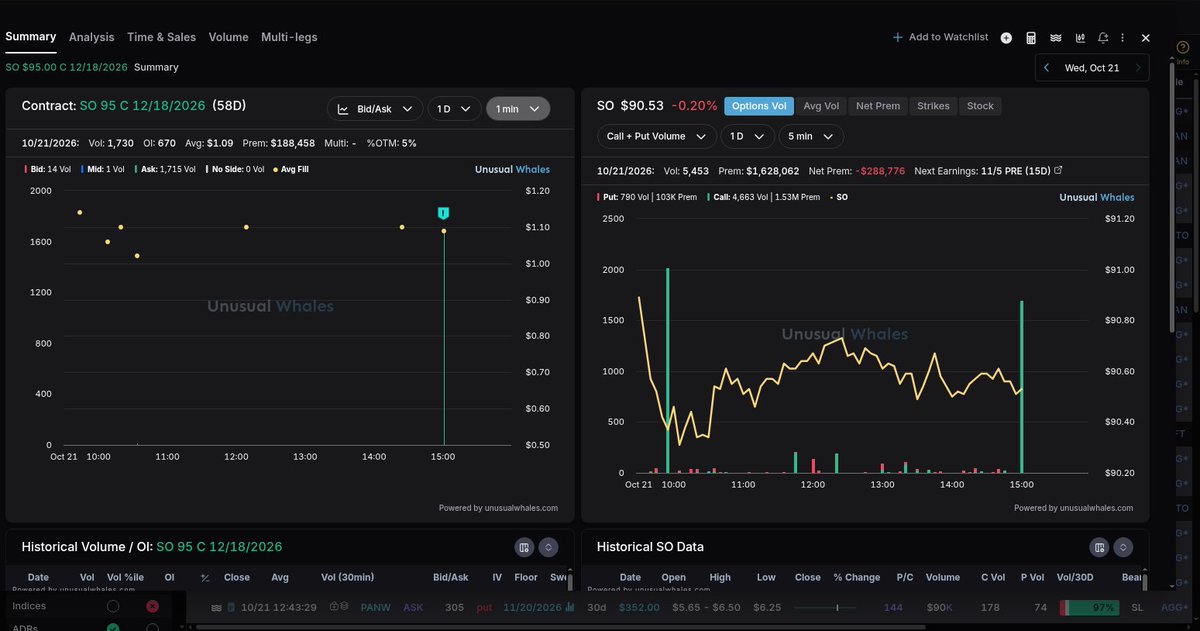1200x631 pixels.
Task: Open the 5 min interval dropdown
Action: click(x=813, y=136)
